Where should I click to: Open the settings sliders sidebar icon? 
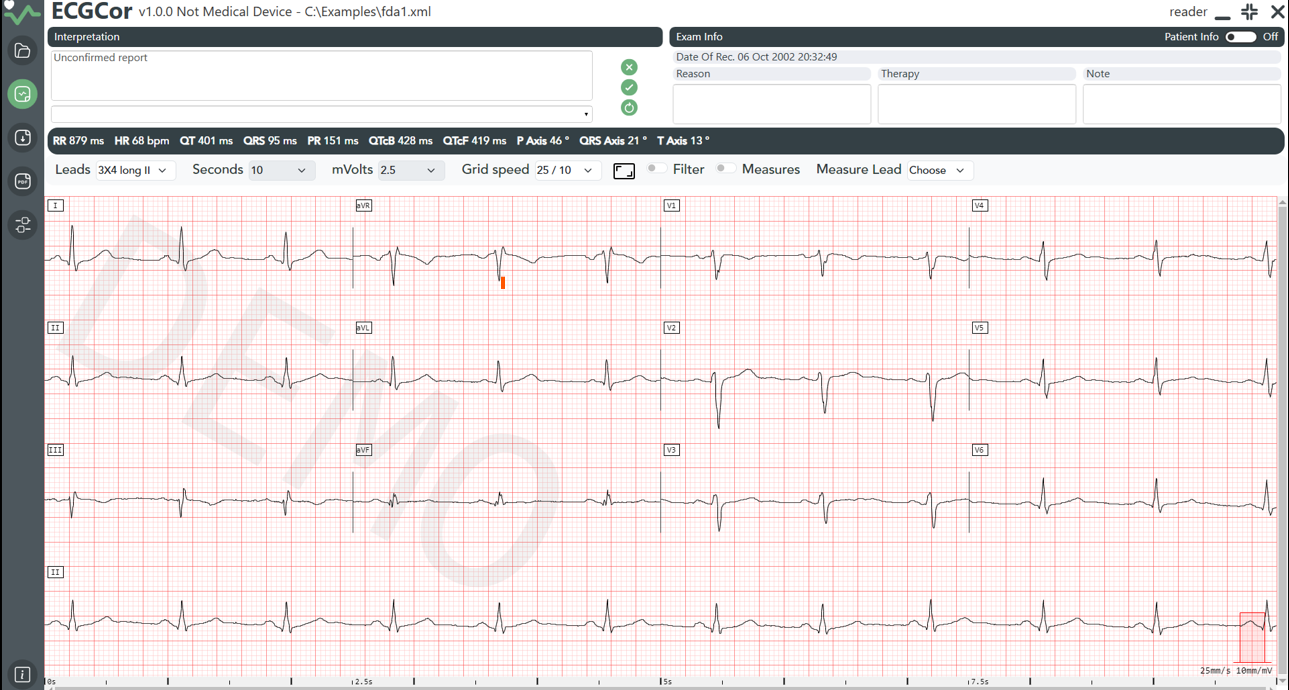(x=22, y=225)
